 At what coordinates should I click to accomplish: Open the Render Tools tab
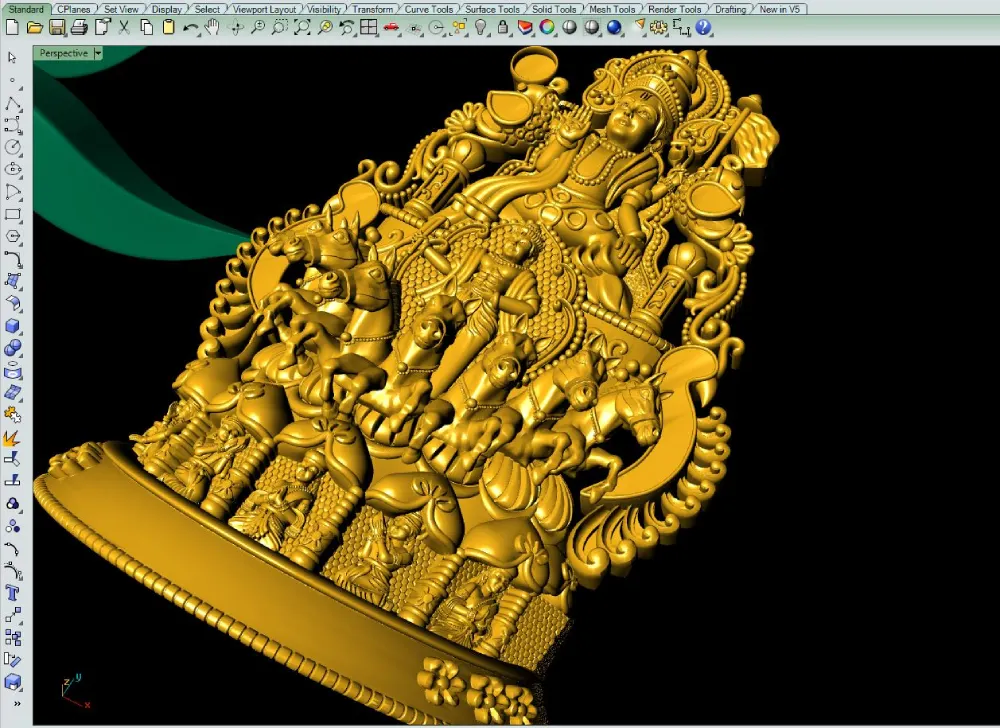pos(674,9)
